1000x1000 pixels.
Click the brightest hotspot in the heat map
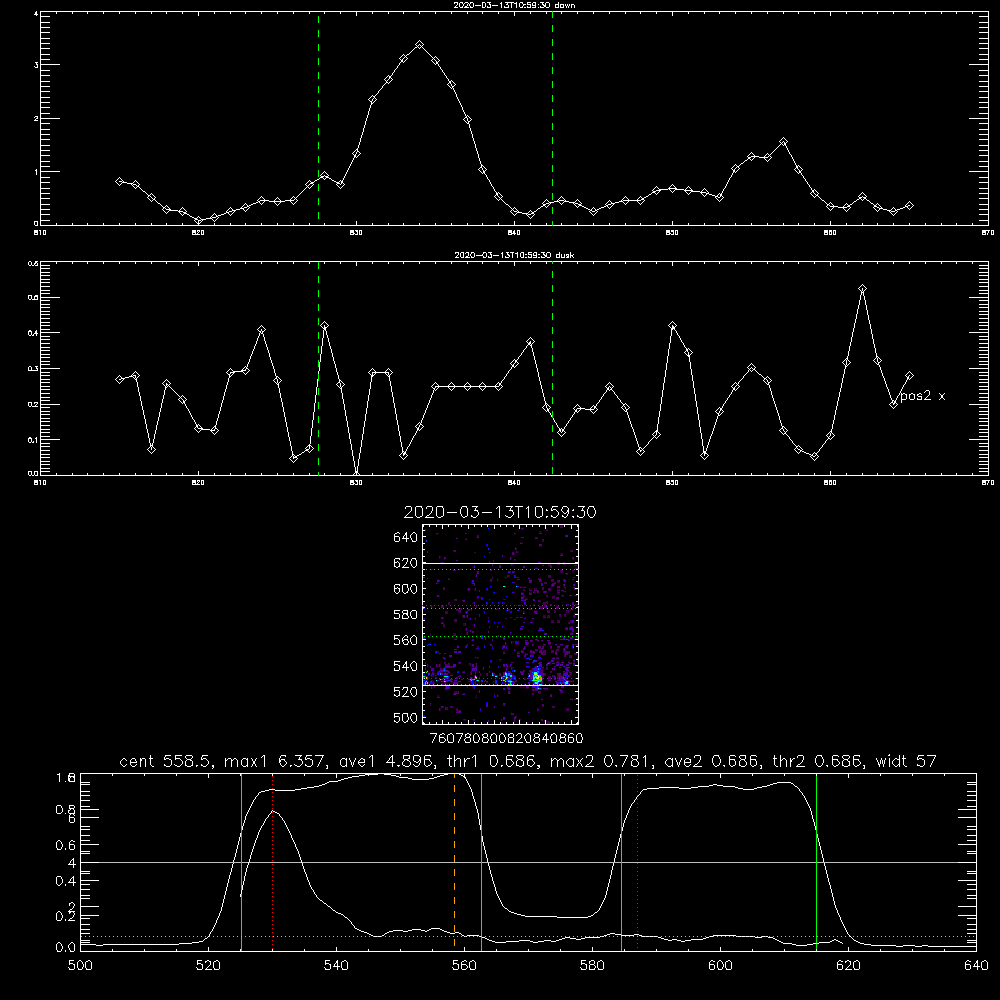click(537, 678)
